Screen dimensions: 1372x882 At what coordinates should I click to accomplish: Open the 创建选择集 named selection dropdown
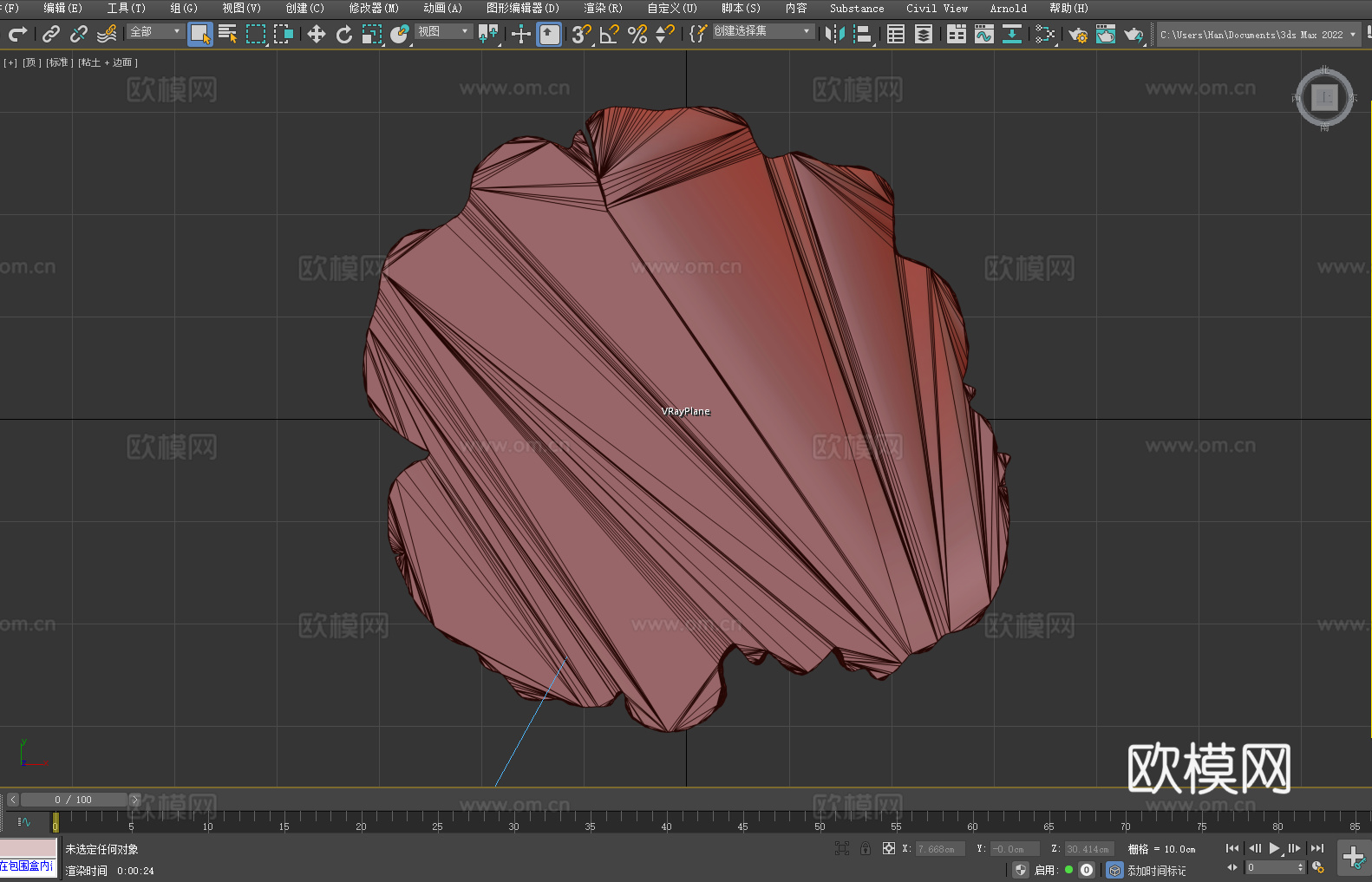(x=763, y=31)
